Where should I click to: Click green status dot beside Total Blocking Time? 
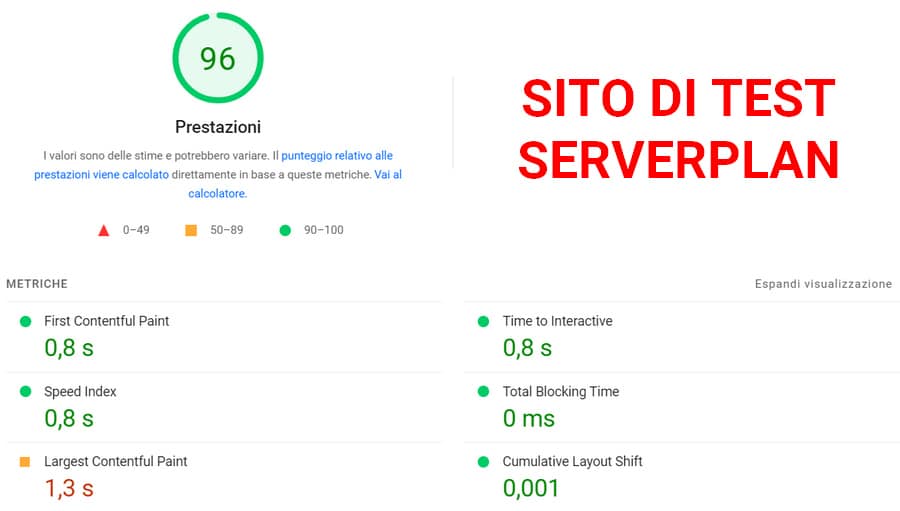pyautogui.click(x=483, y=392)
